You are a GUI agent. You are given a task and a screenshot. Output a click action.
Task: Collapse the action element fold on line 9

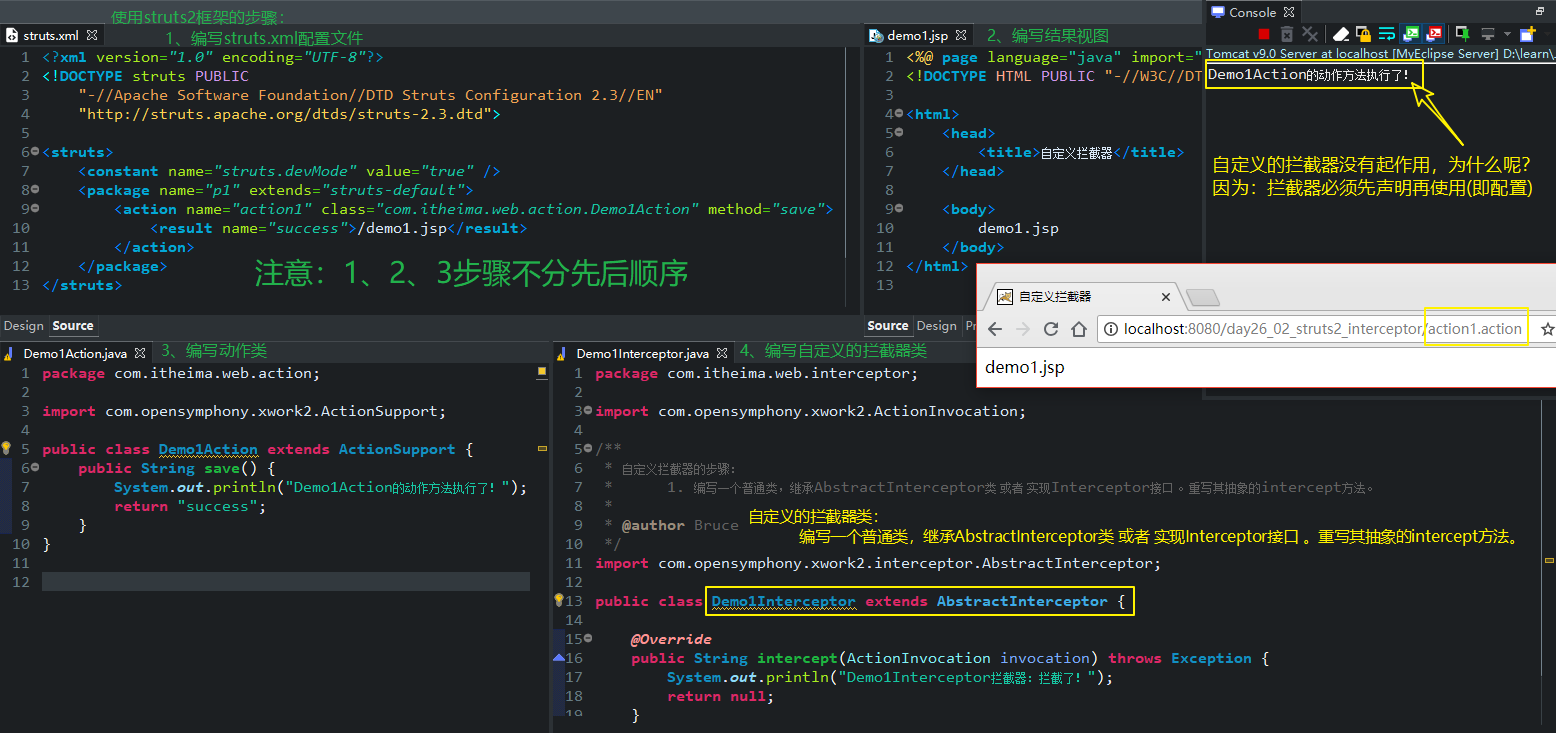click(35, 209)
